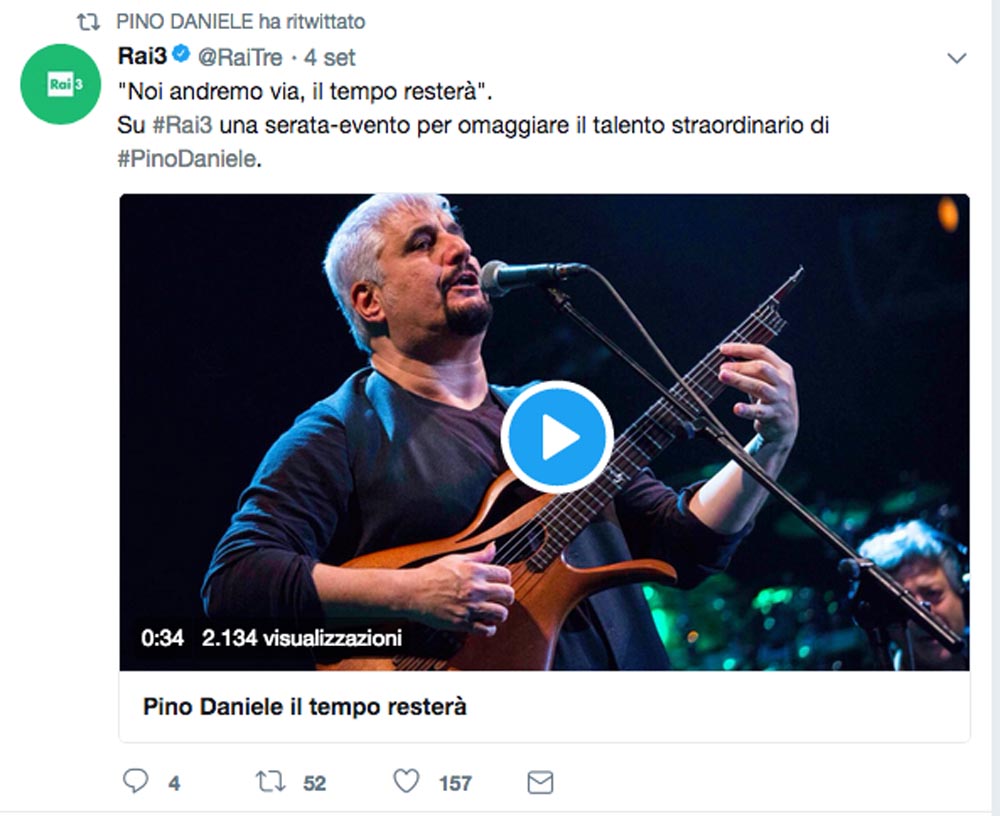Play the Pino Daniele video
The image size is (1000, 816).
(x=557, y=437)
